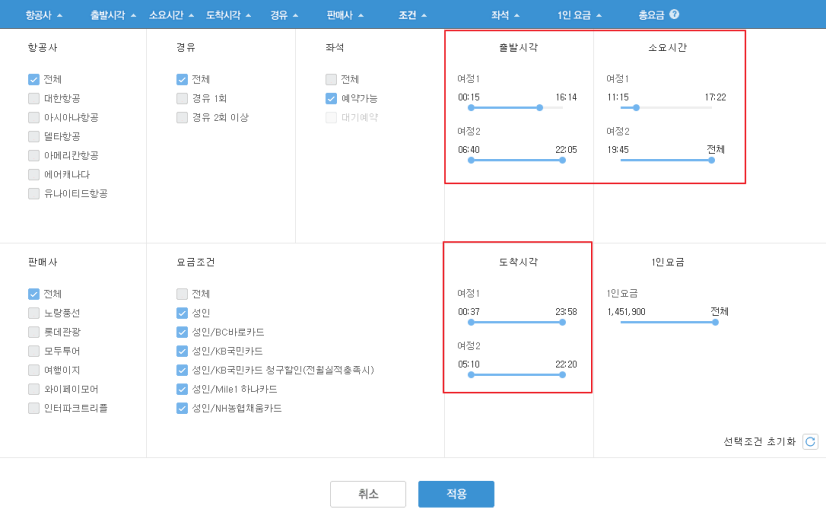Uncheck 성인/NH농협채움카드 fare condition
This screenshot has height=509, width=826.
182,408
